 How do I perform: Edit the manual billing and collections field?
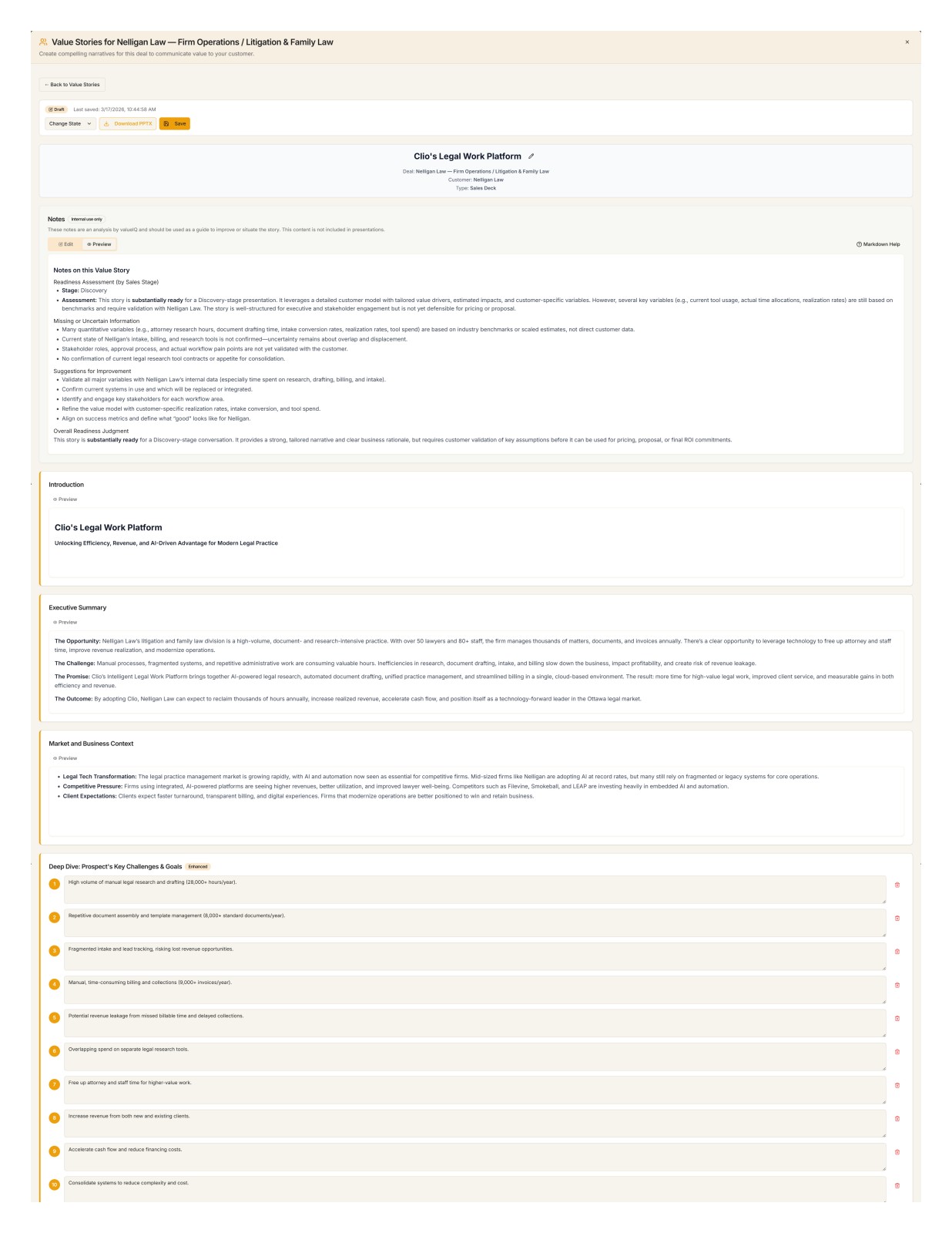[474, 989]
